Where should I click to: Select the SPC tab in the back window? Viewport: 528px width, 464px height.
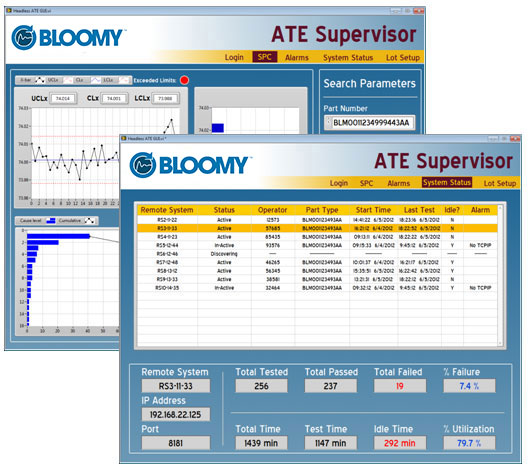pos(265,57)
